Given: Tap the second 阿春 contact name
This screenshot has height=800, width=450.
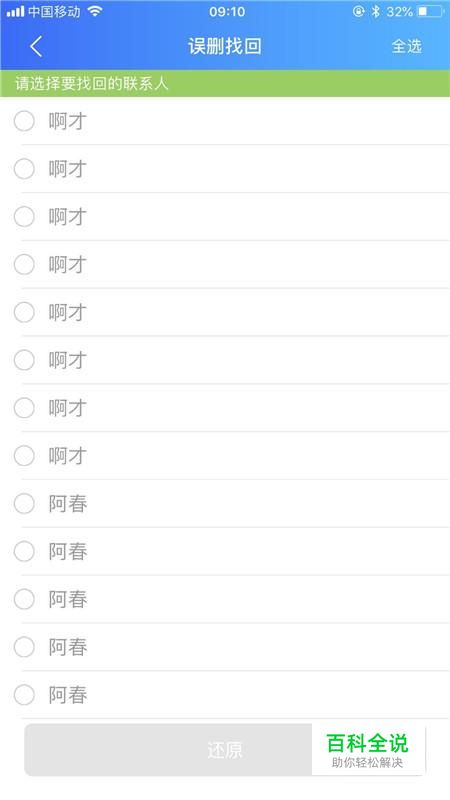Looking at the screenshot, I should pos(68,552).
